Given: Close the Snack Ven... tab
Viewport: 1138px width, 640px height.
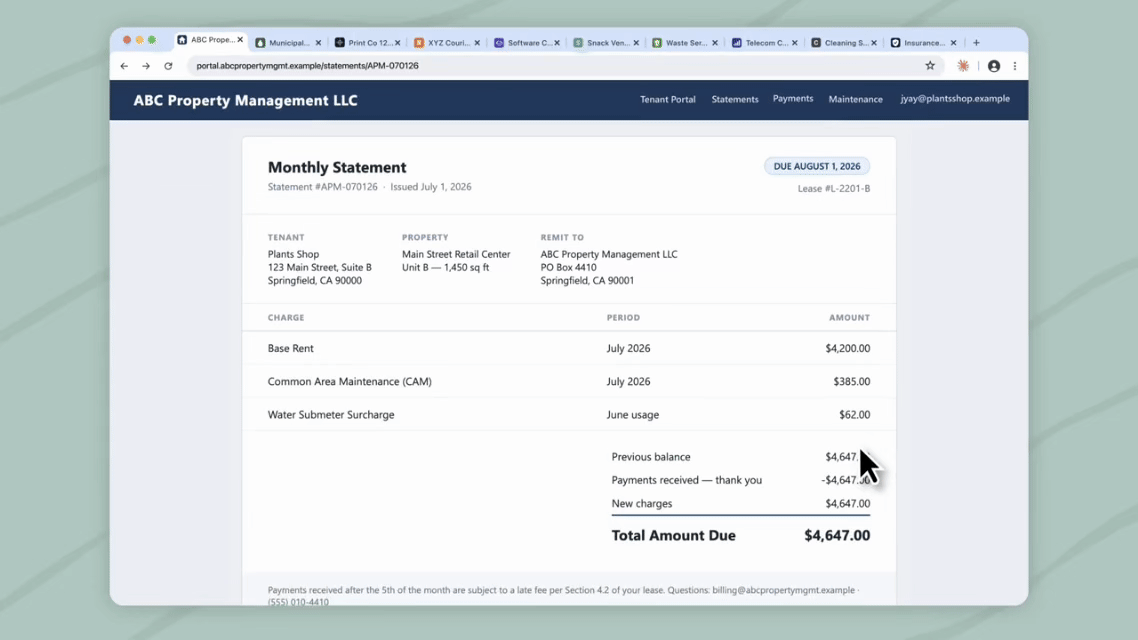Looking at the screenshot, I should coord(636,43).
